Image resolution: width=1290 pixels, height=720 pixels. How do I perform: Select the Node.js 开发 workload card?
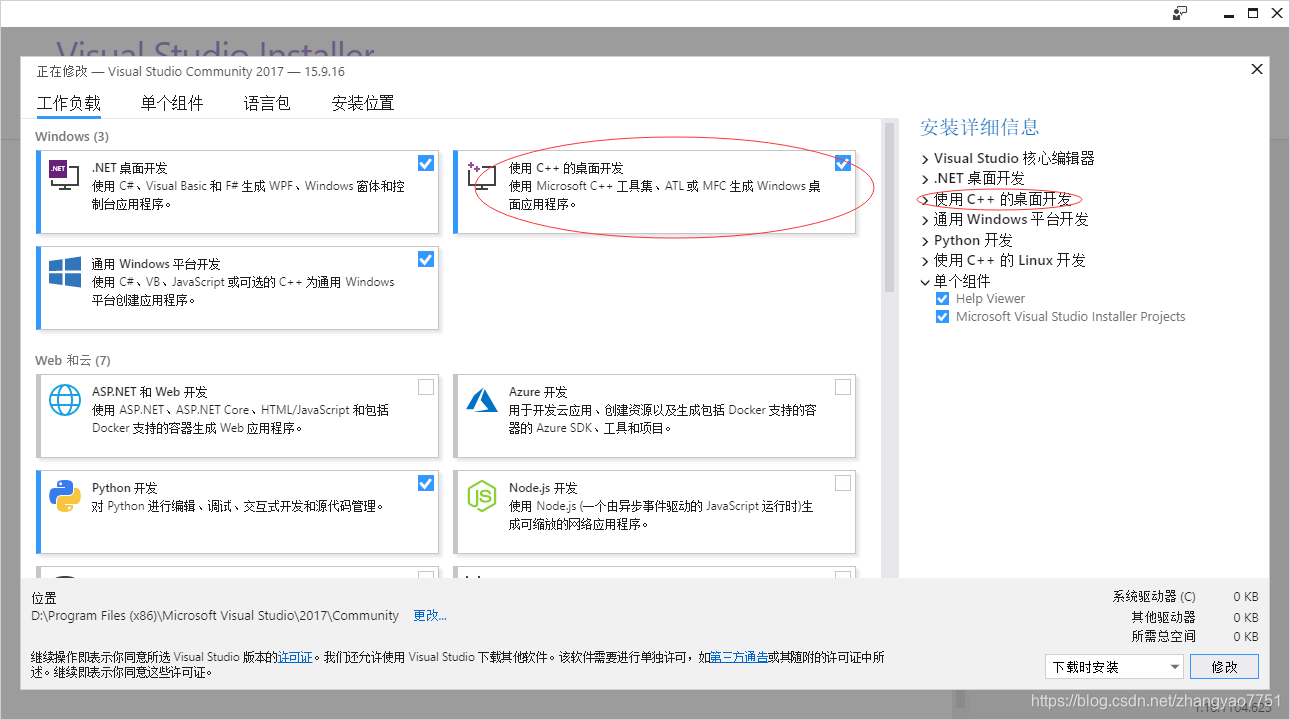[x=655, y=512]
